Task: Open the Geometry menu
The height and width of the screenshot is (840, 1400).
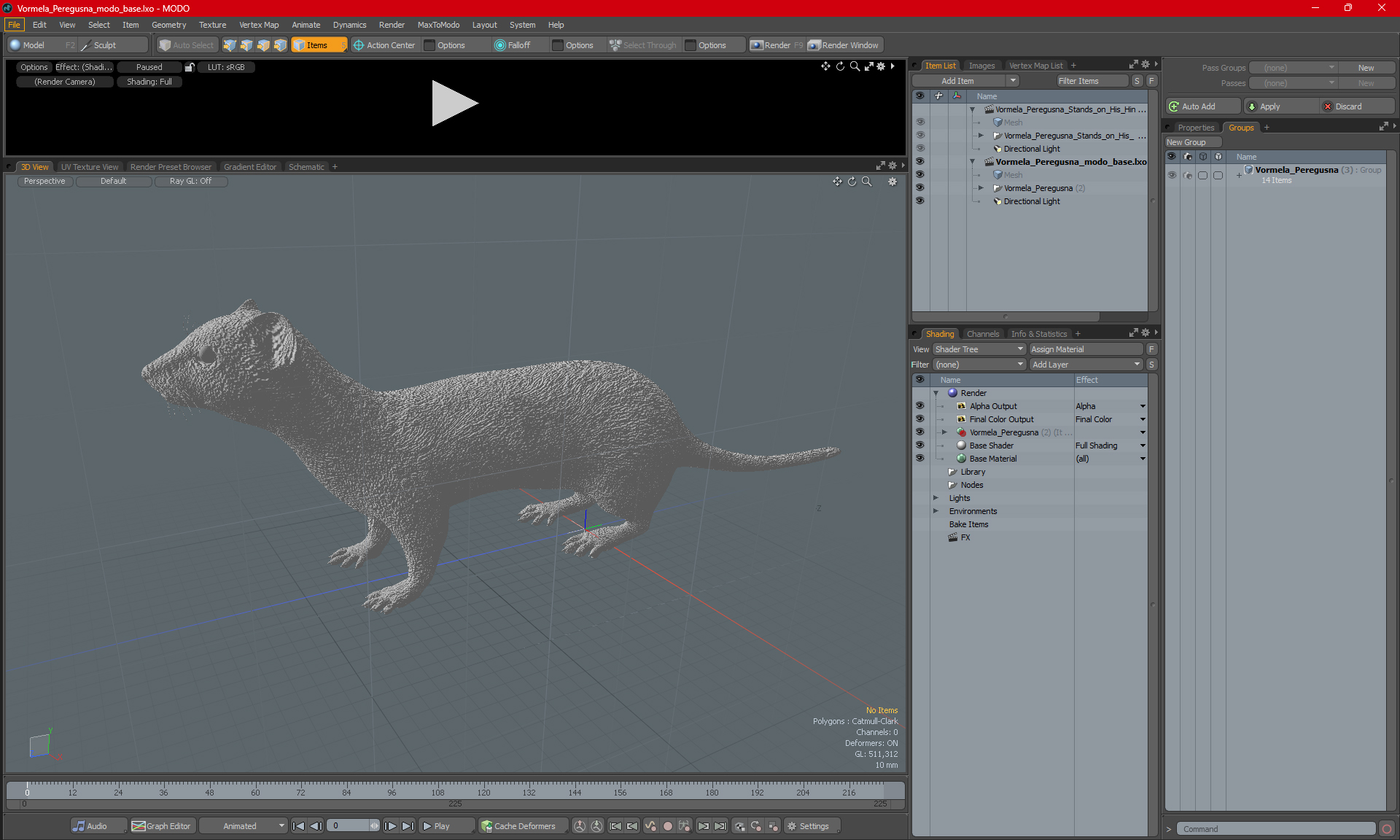Action: (x=168, y=25)
